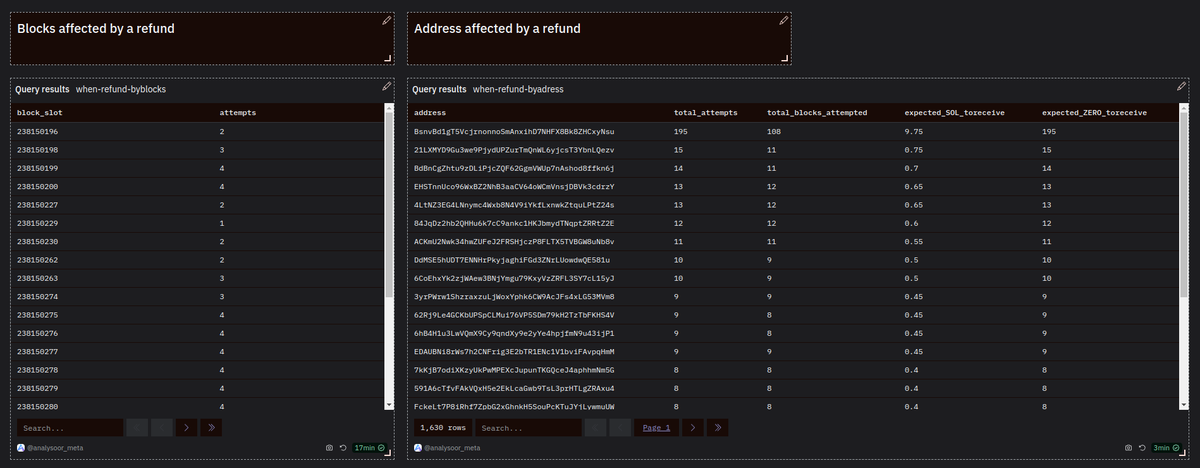Click pencil icon on when-refund-byblocks widget

(386, 87)
